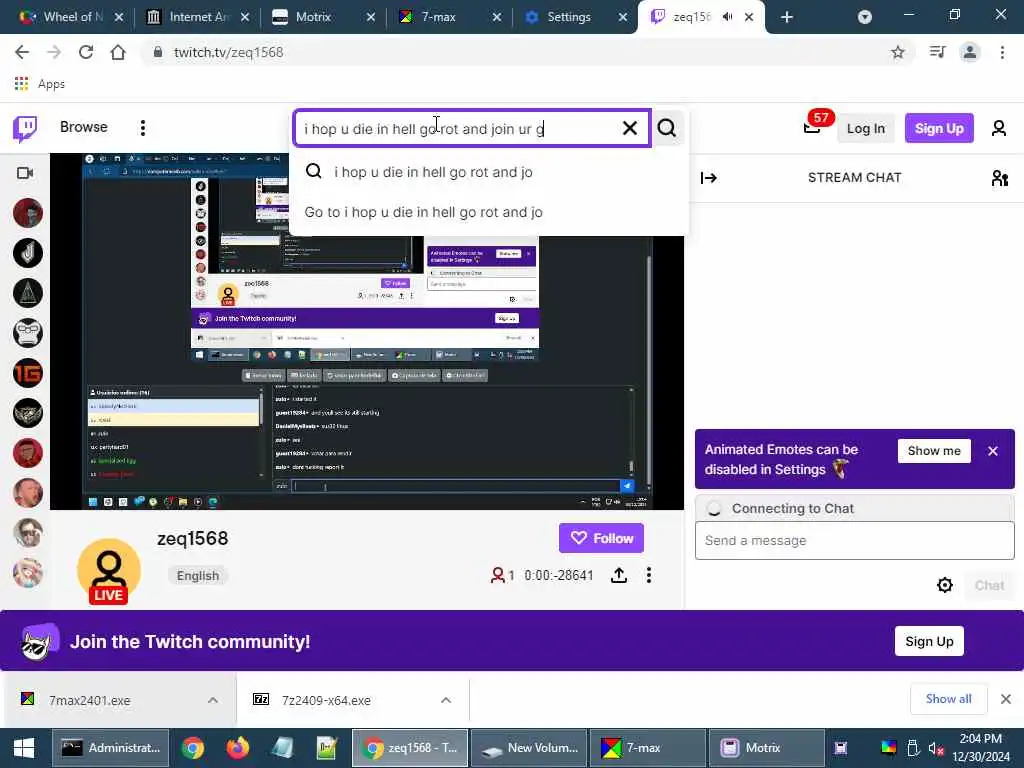The image size is (1024, 768).
Task: Click the taskbar volume muted icon
Action: (936, 748)
